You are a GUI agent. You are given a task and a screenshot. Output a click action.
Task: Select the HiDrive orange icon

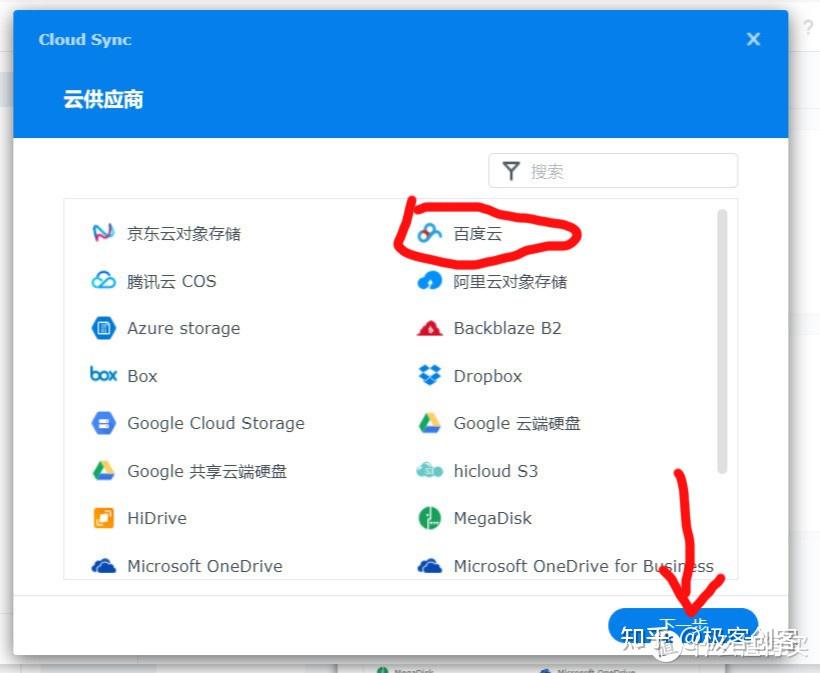click(x=104, y=518)
